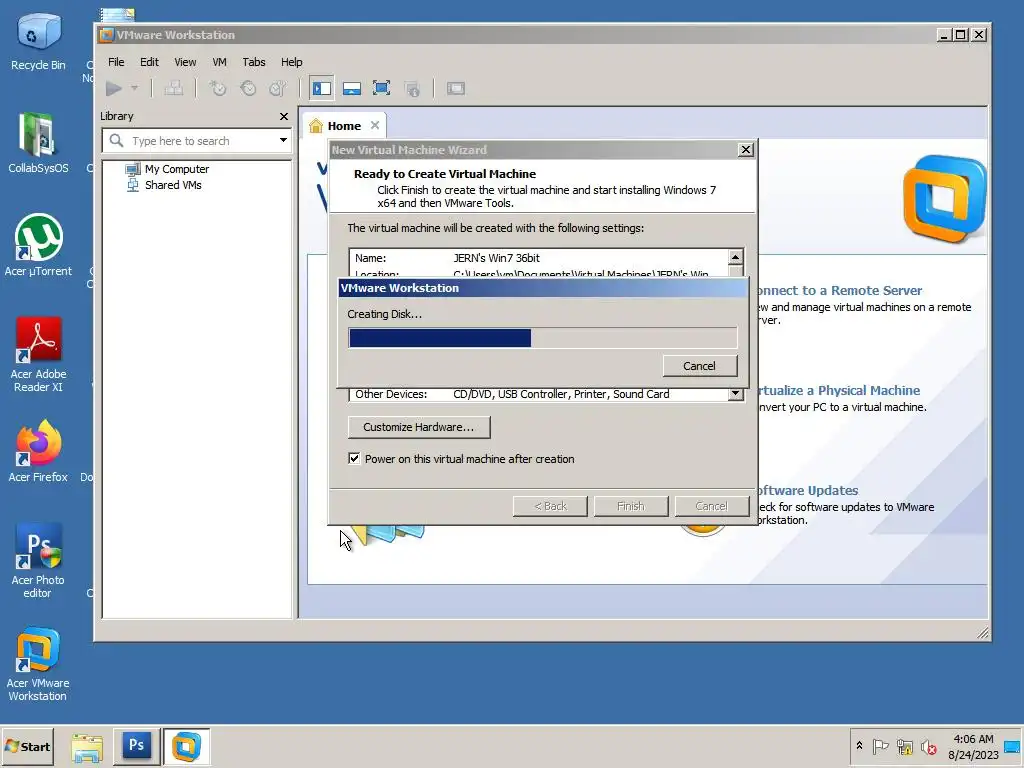Viewport: 1024px width, 768px height.
Task: Click the VMware Workstation title bar icon
Action: (x=106, y=35)
